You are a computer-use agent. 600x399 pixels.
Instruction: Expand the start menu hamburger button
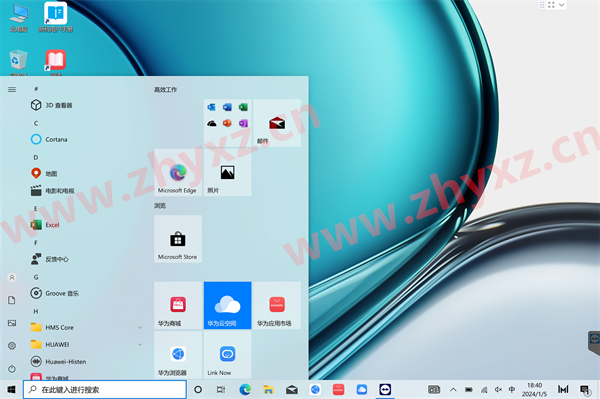click(x=12, y=90)
